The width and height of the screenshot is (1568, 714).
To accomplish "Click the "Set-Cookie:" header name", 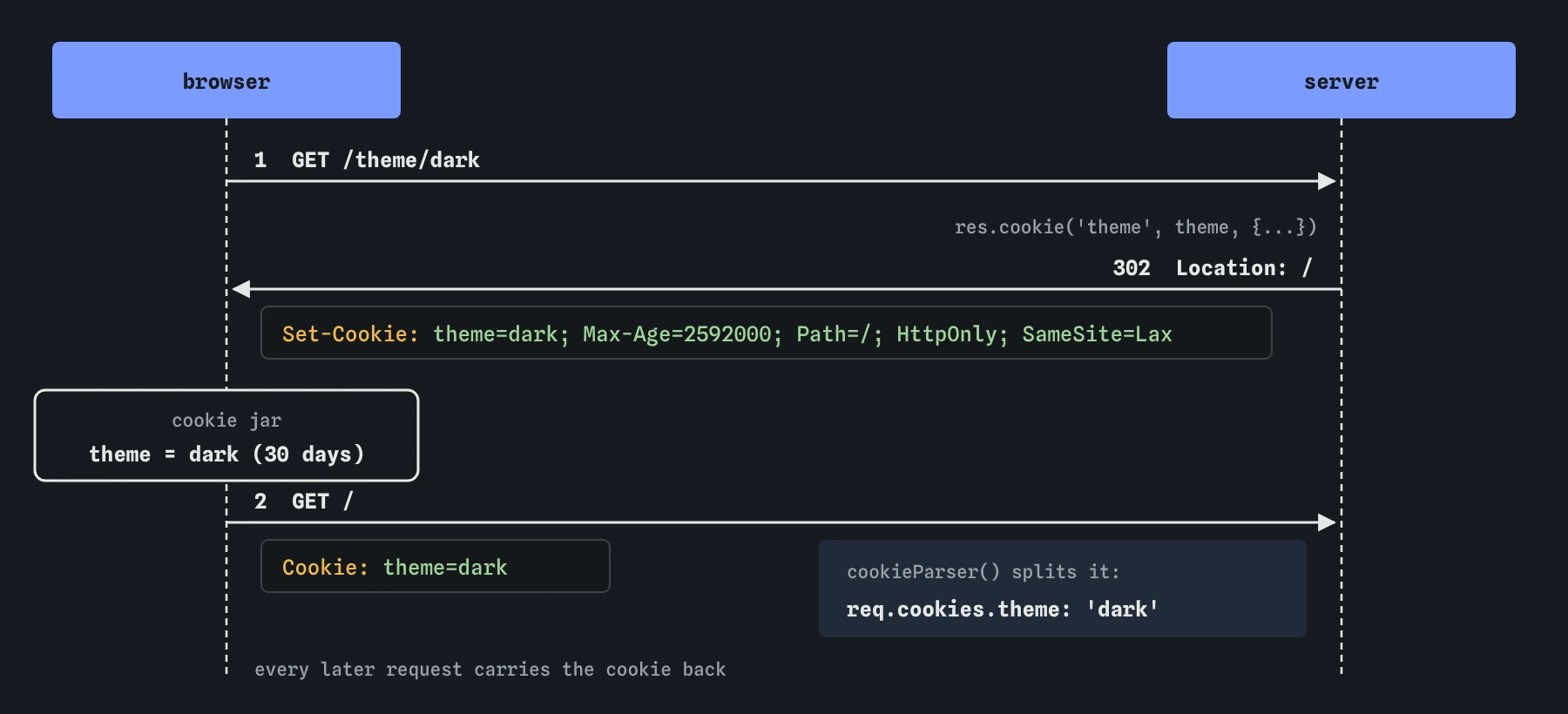I will click(350, 334).
